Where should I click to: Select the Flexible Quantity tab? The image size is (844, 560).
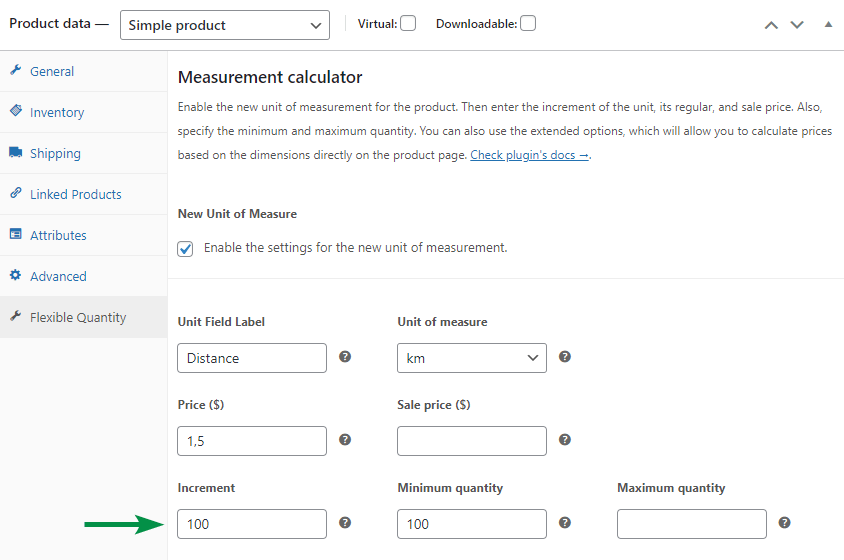coord(83,317)
